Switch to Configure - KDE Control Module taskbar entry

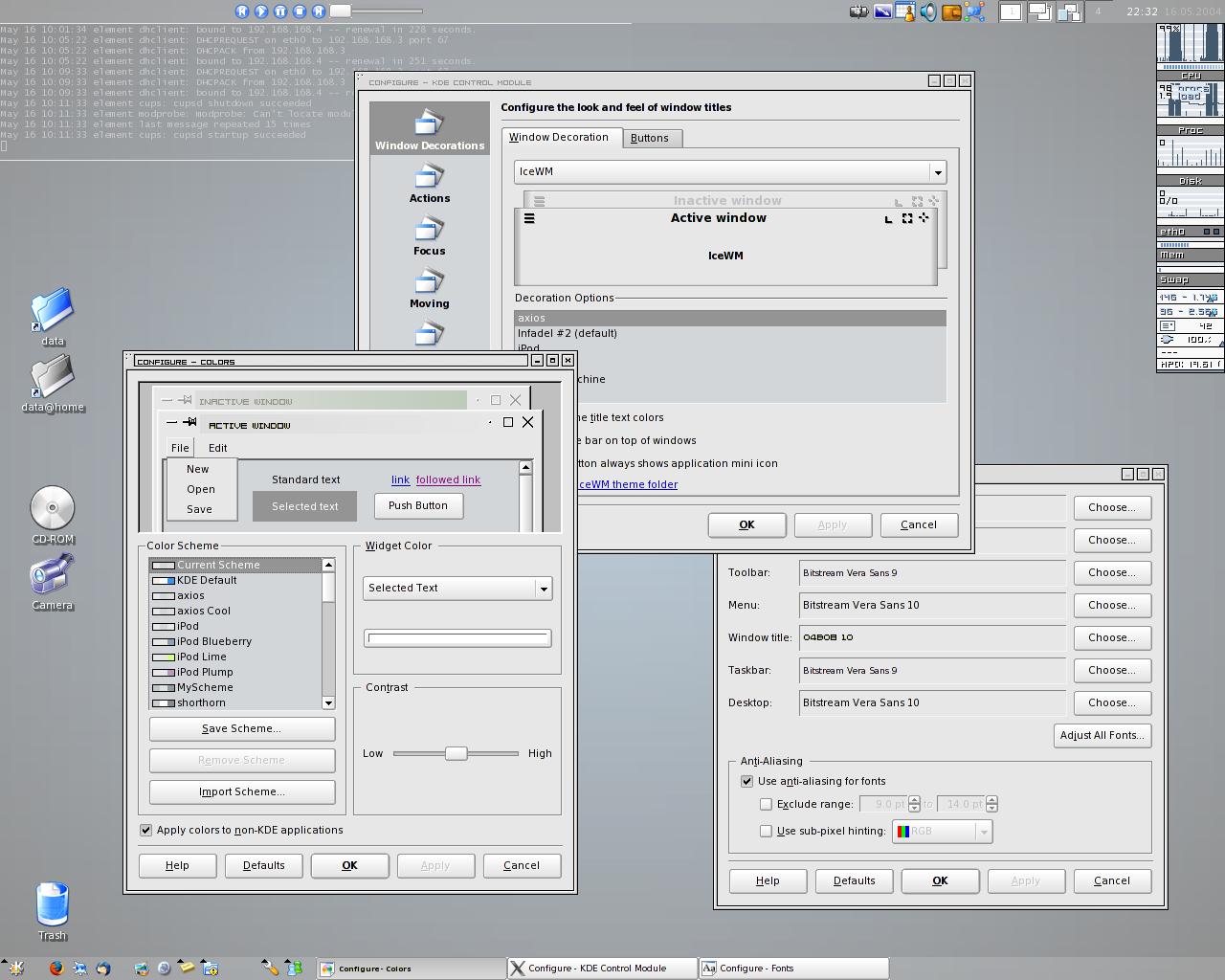(x=603, y=969)
